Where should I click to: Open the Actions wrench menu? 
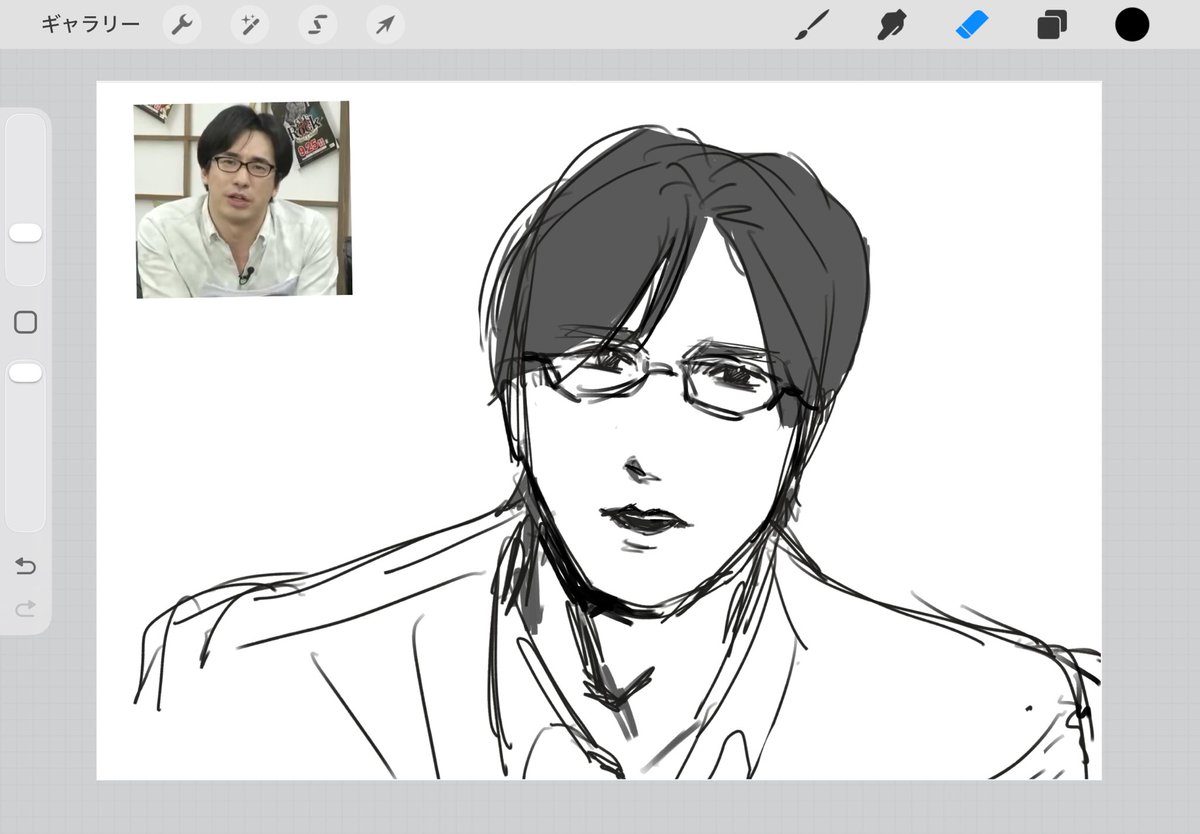(x=181, y=25)
